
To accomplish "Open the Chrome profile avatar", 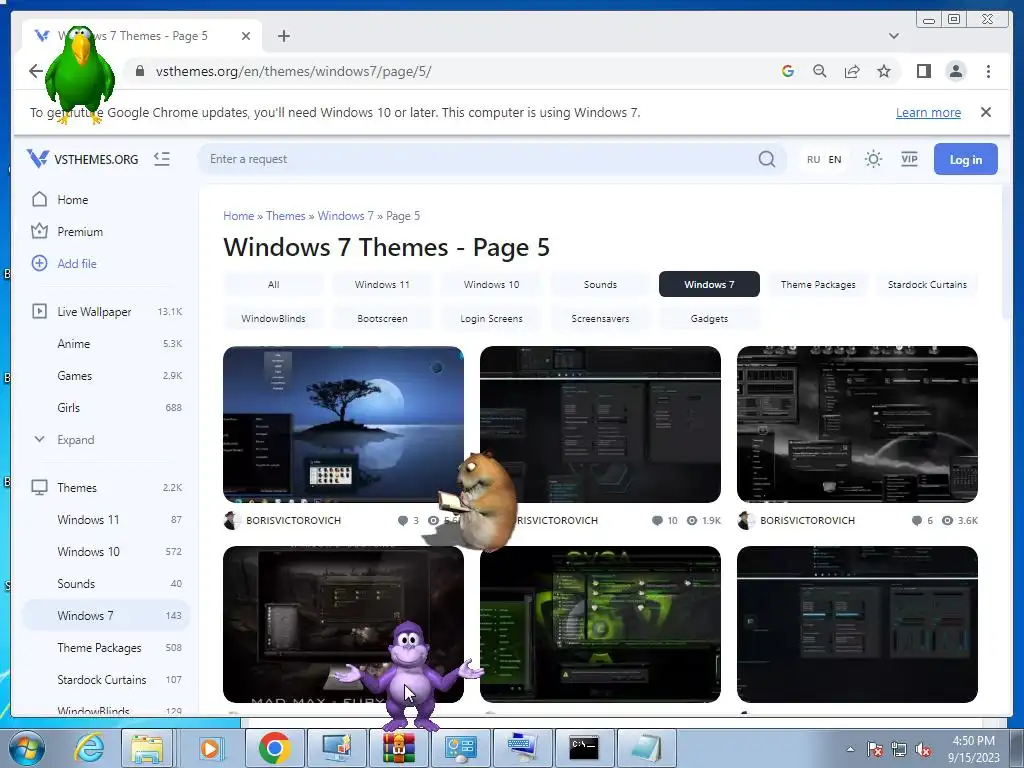I will (x=955, y=71).
